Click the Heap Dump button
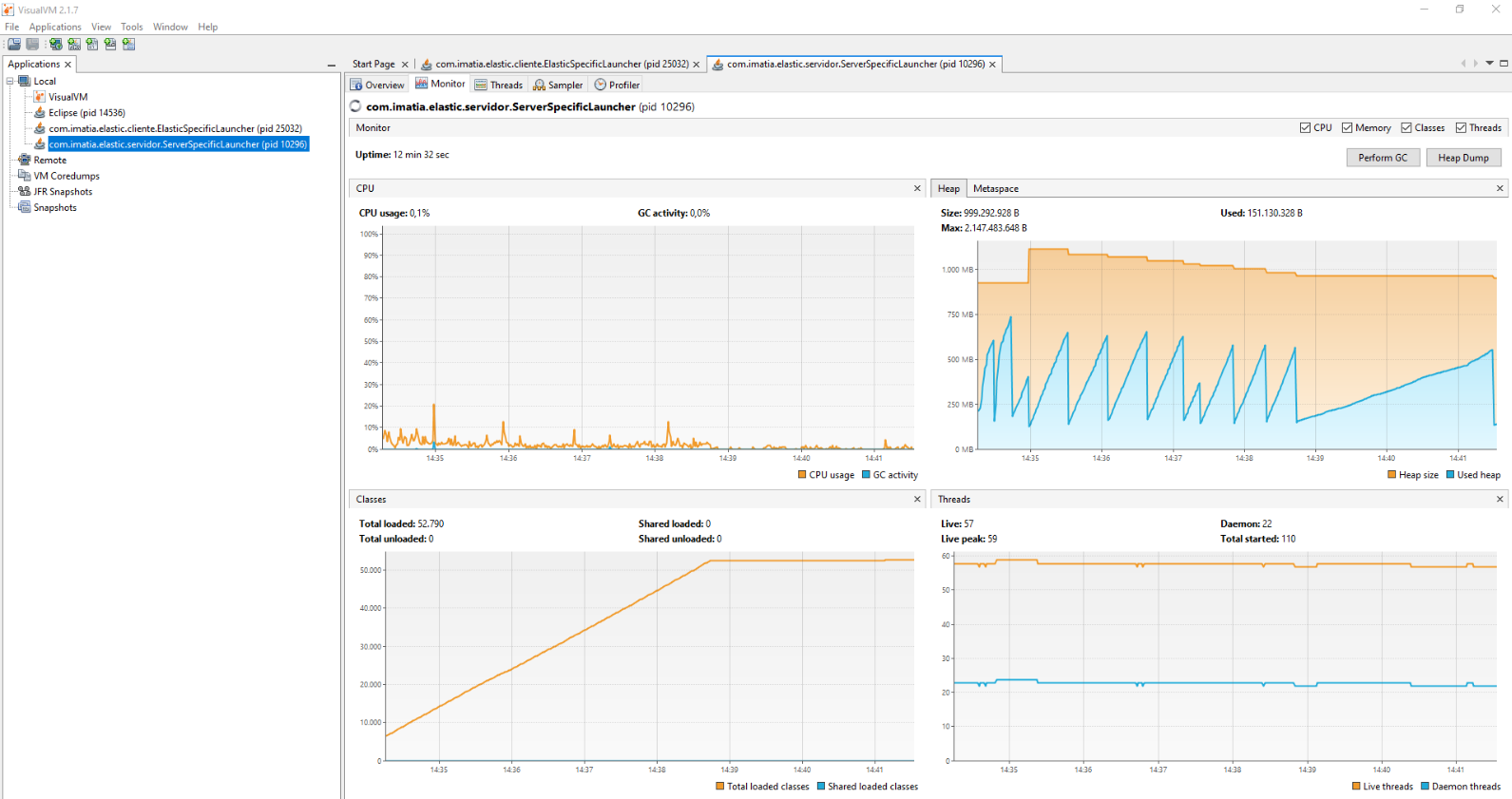Screen dimensions: 1512x799 point(1463,158)
